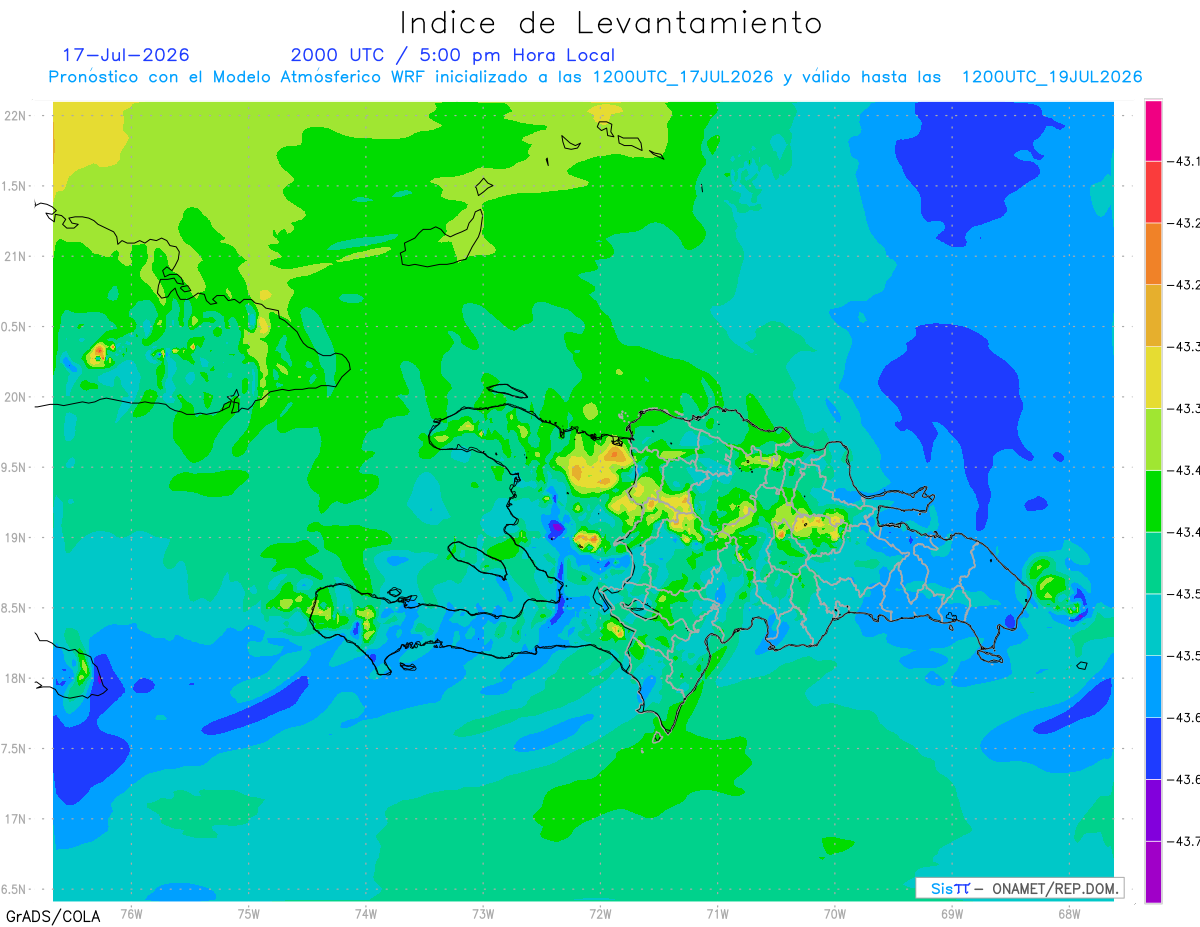This screenshot has width=1200, height=927.
Task: Click the "76W" longitude label
Action: point(131,913)
